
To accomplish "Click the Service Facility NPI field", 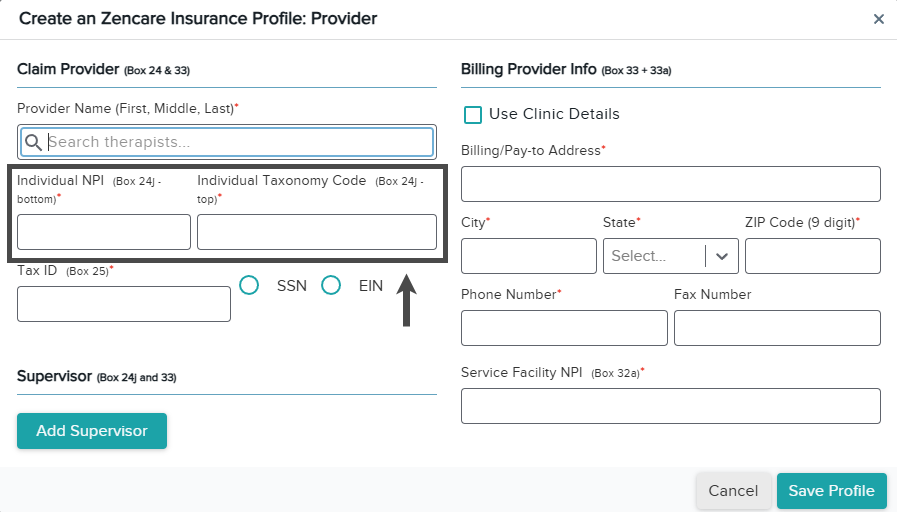I will click(670, 406).
